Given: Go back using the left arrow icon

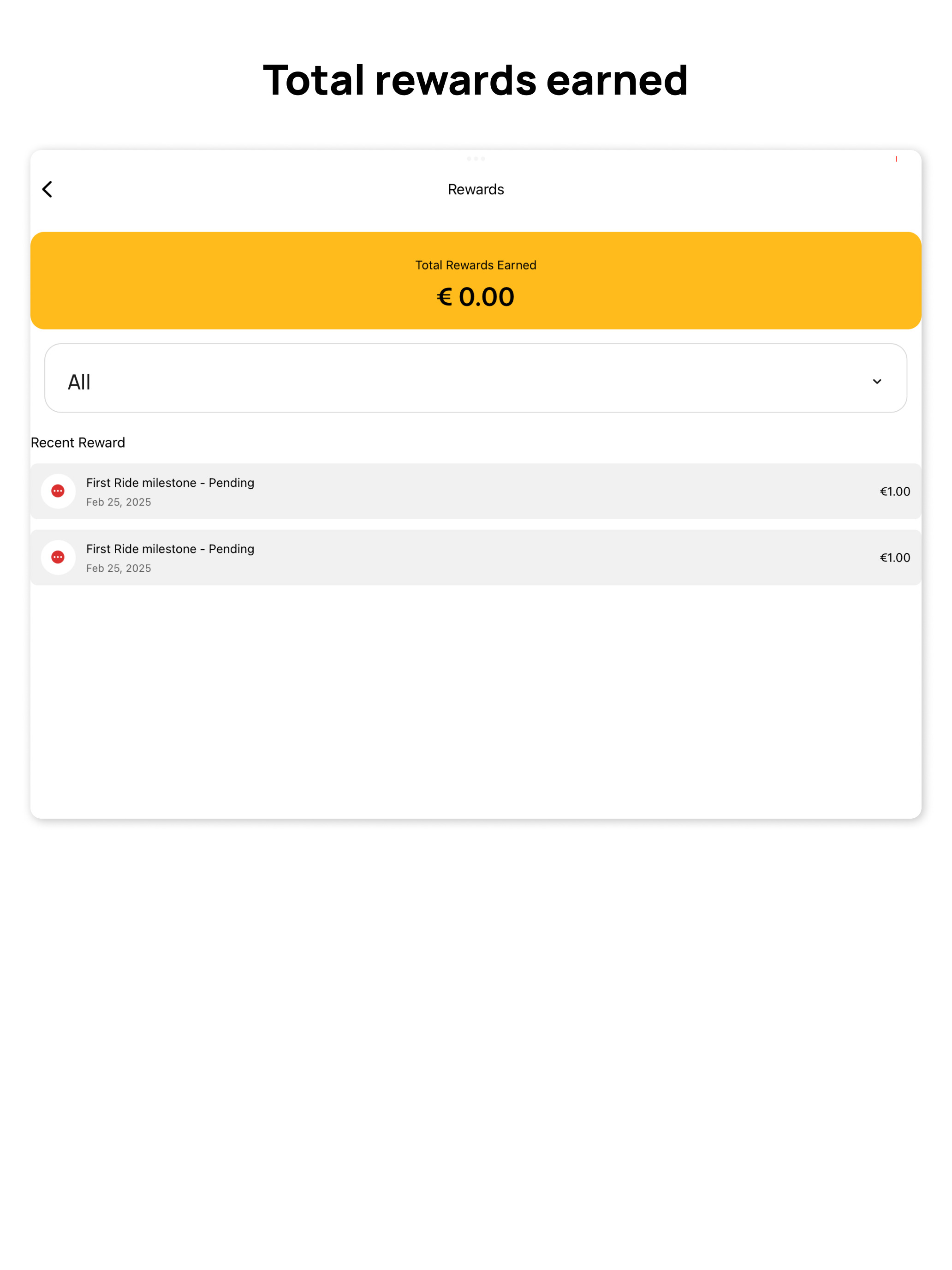Looking at the screenshot, I should [x=47, y=189].
